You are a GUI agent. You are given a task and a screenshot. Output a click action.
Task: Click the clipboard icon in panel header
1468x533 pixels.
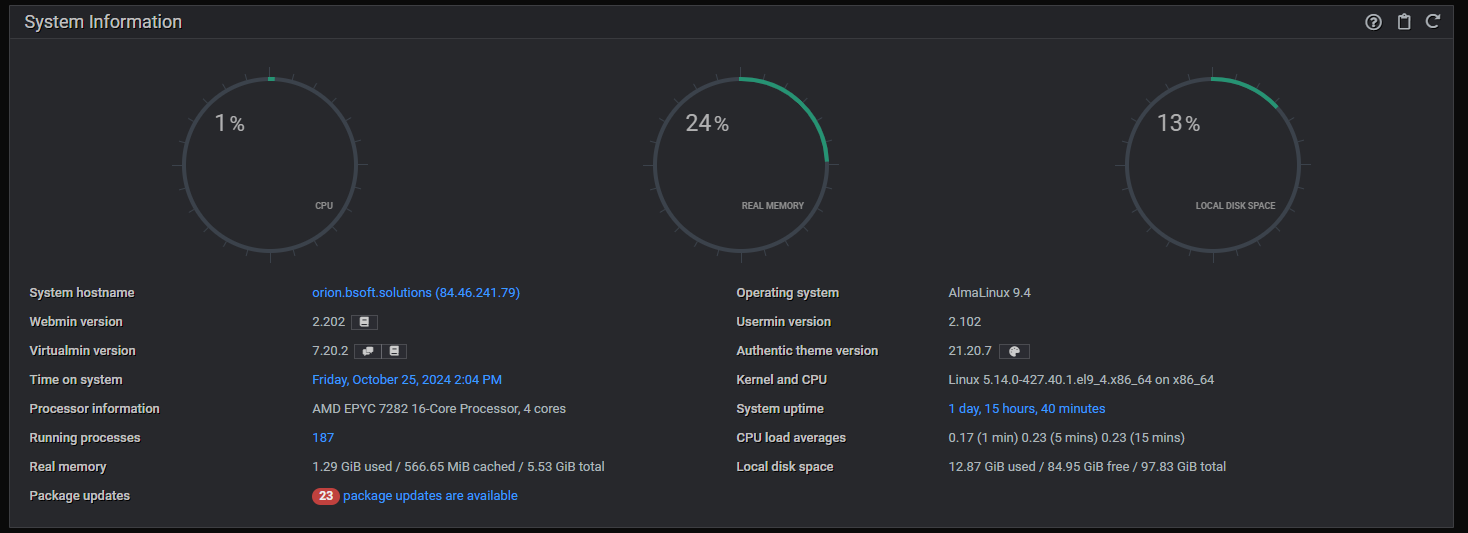click(x=1404, y=22)
